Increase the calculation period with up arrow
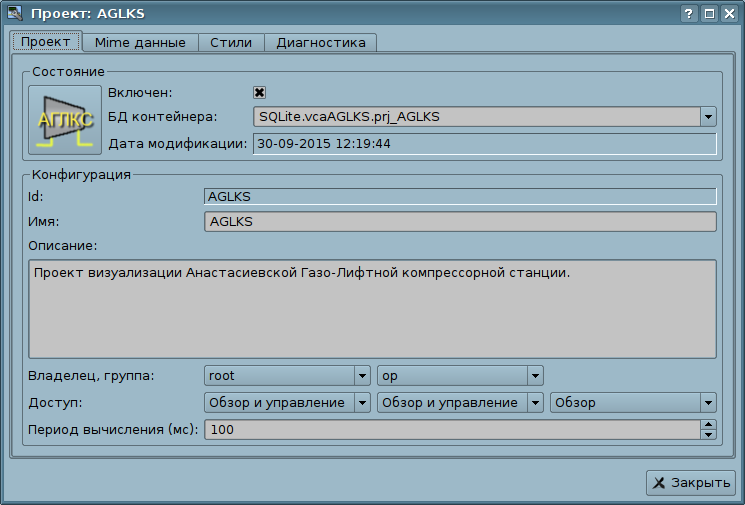745x505 pixels. point(708,424)
